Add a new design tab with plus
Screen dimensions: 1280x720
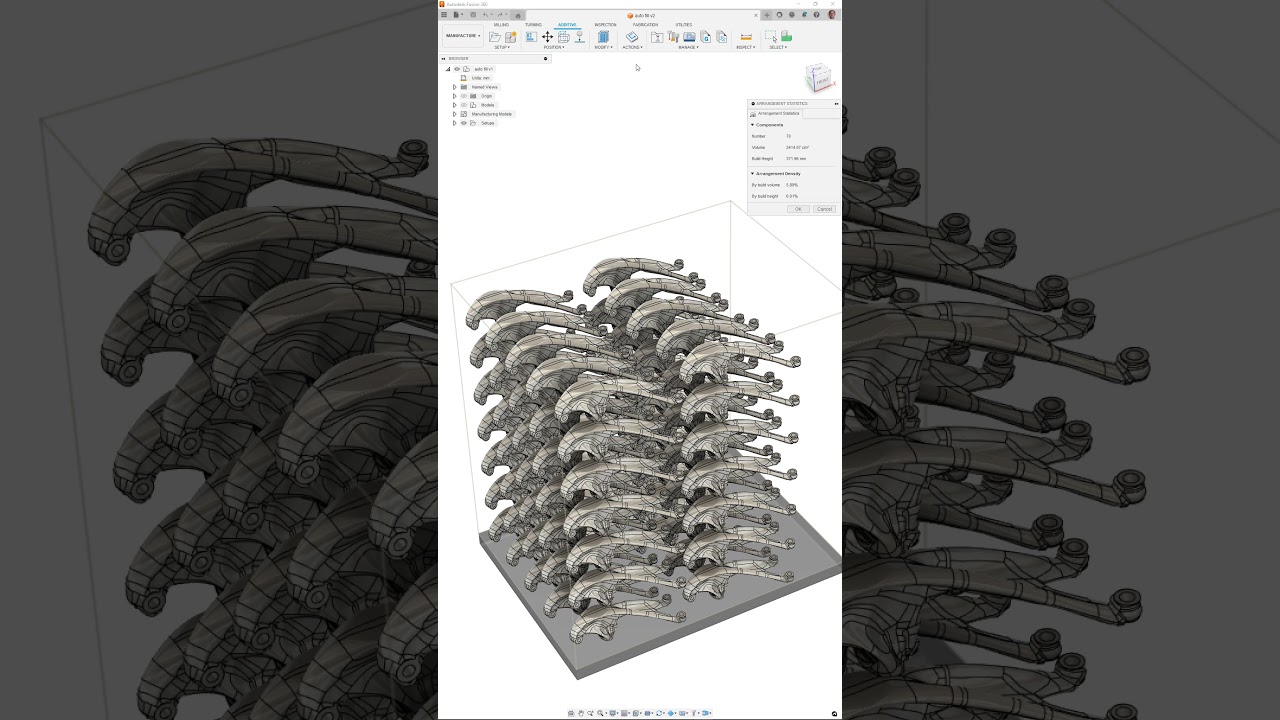pyautogui.click(x=767, y=15)
